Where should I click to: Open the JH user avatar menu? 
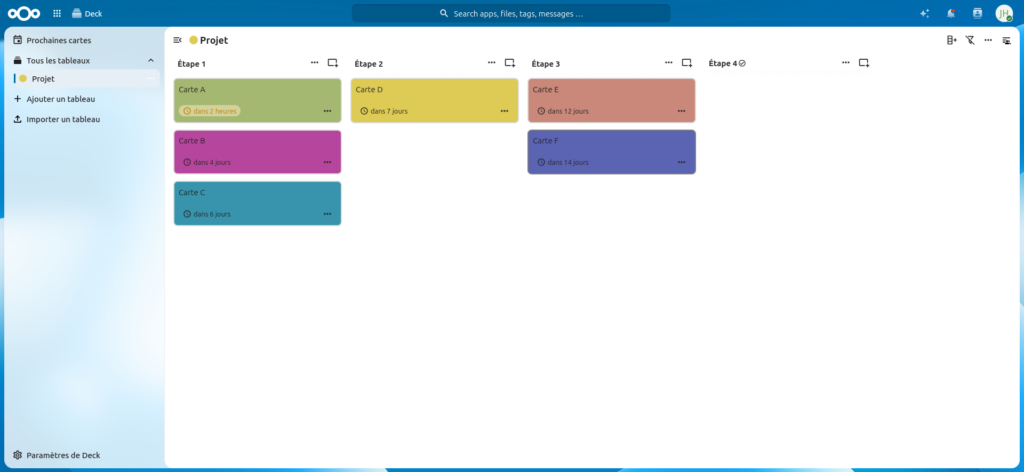1004,13
